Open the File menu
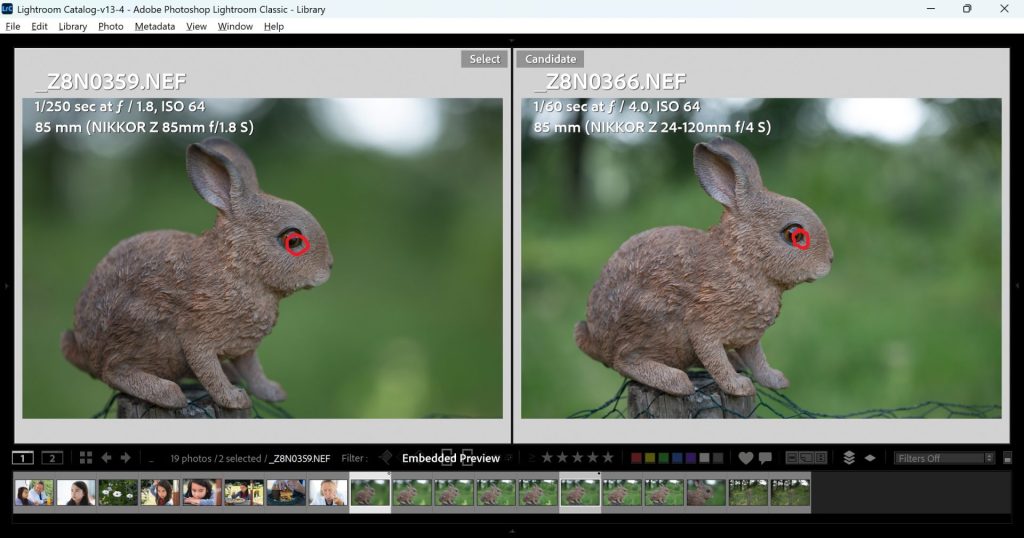1024x538 pixels. pos(12,26)
